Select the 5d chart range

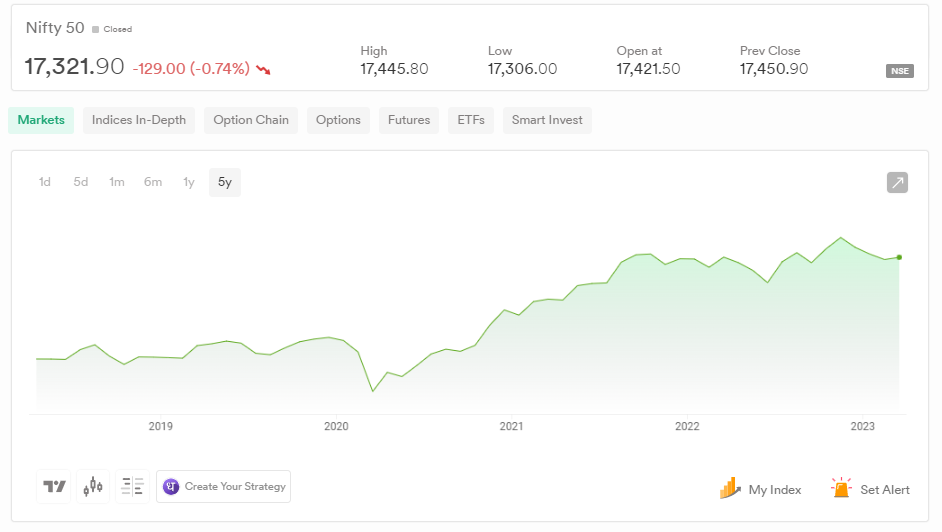point(81,182)
